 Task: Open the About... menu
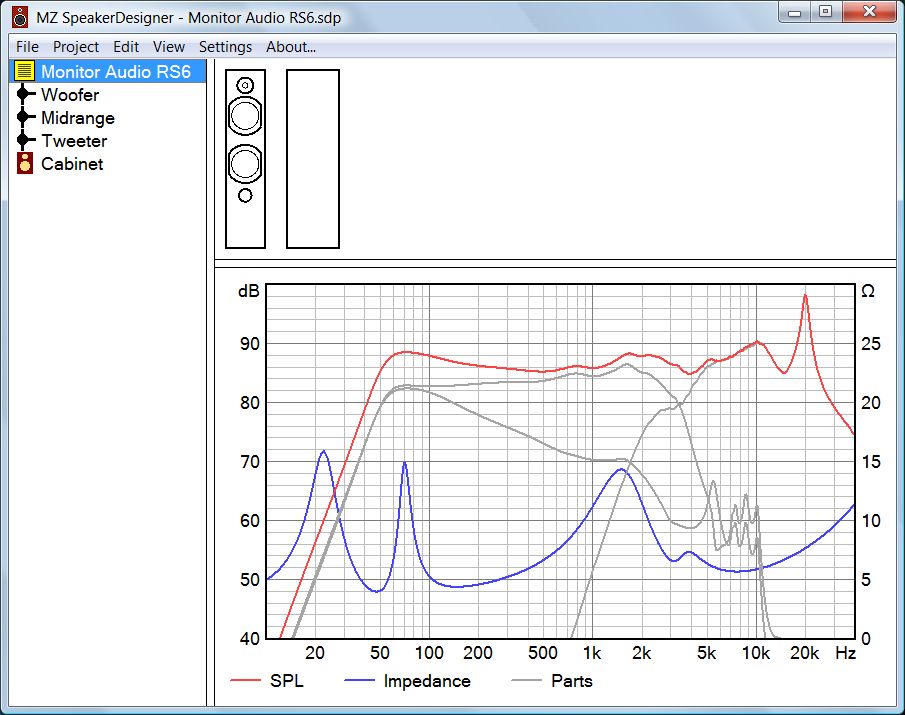point(291,47)
